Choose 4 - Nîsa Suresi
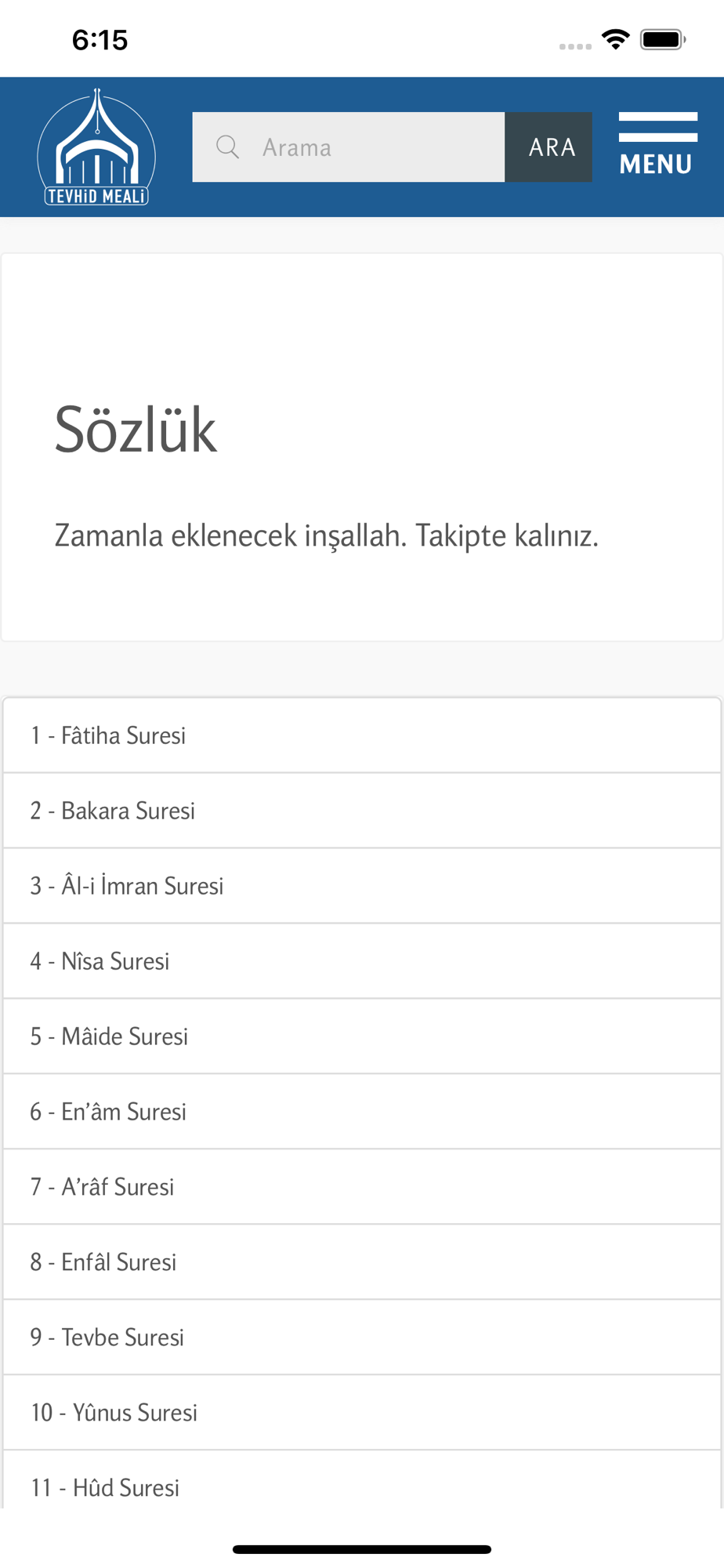The width and height of the screenshot is (724, 1568). [x=362, y=961]
